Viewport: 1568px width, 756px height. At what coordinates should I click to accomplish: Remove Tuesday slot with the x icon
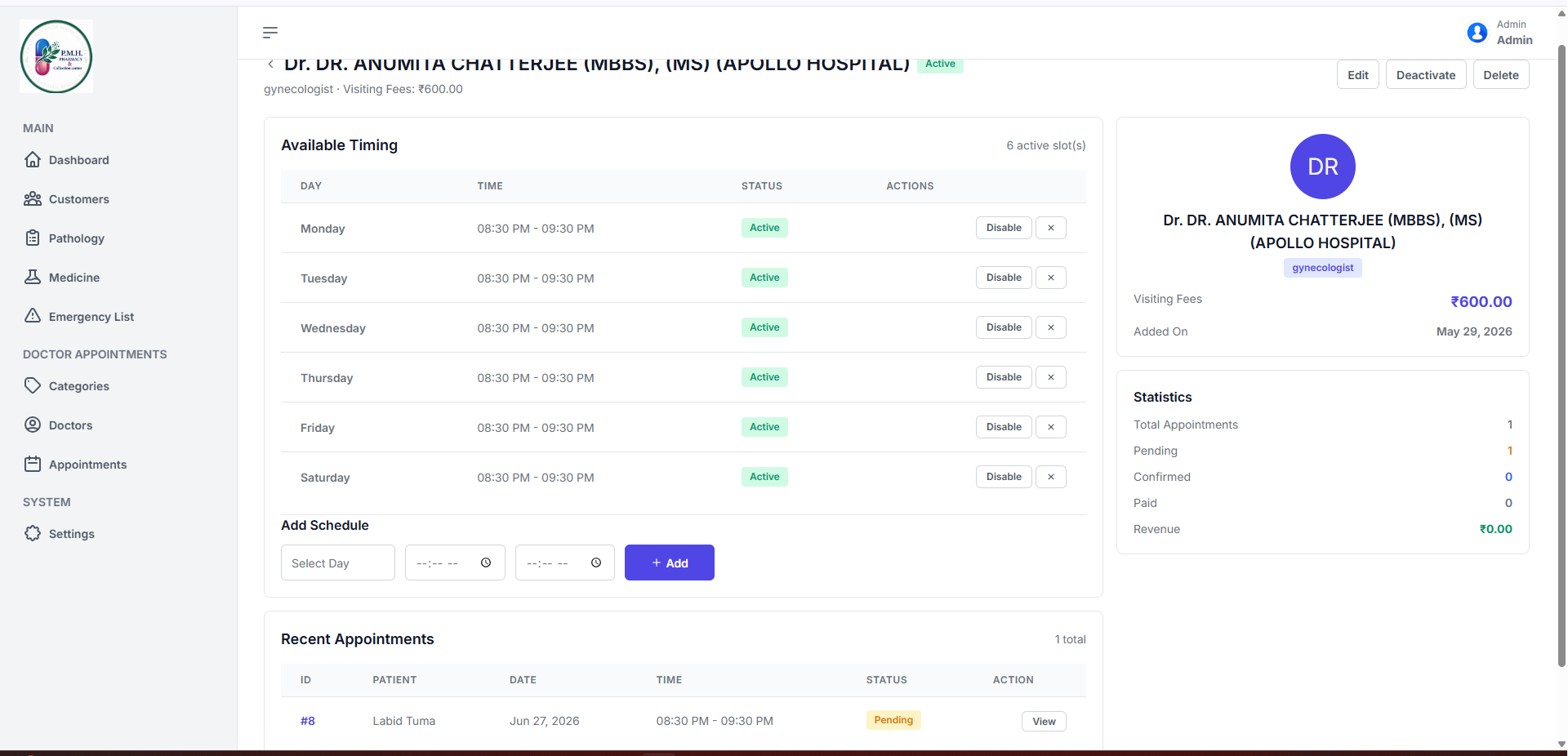1051,278
